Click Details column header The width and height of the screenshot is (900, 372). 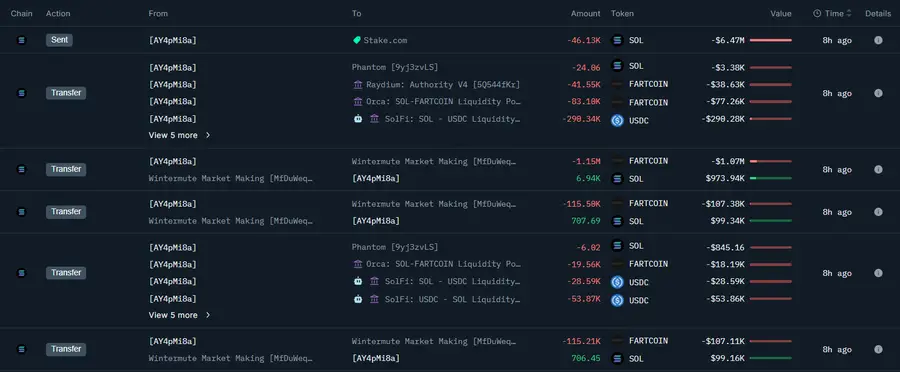point(878,13)
